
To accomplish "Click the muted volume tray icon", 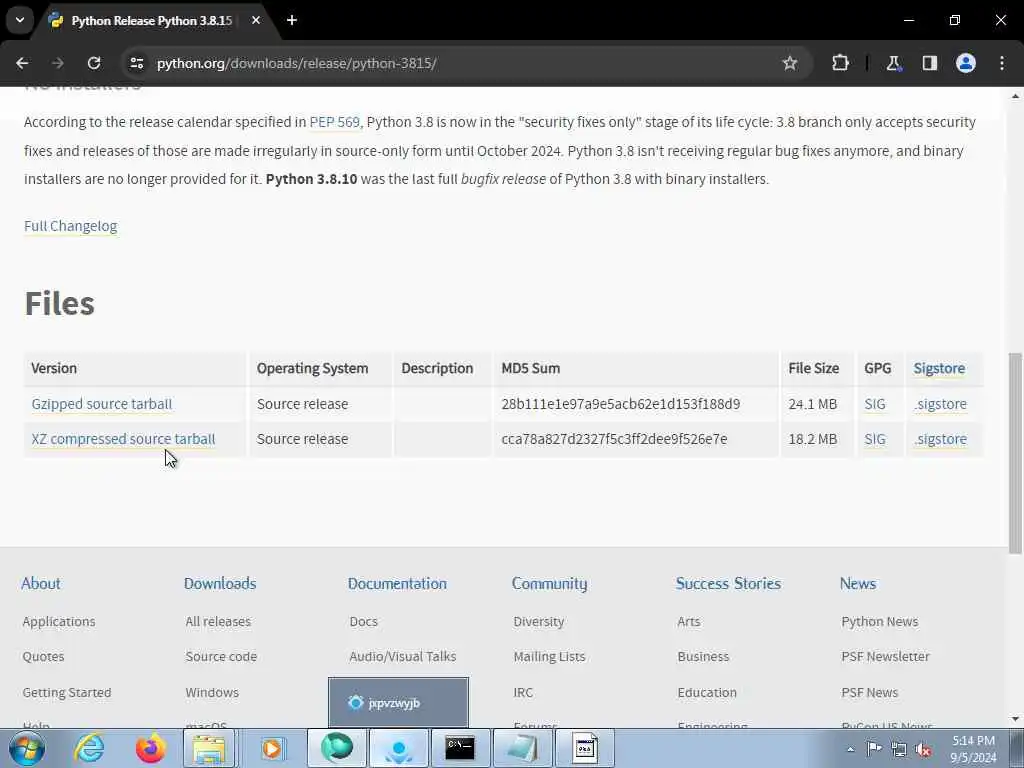I will point(923,749).
